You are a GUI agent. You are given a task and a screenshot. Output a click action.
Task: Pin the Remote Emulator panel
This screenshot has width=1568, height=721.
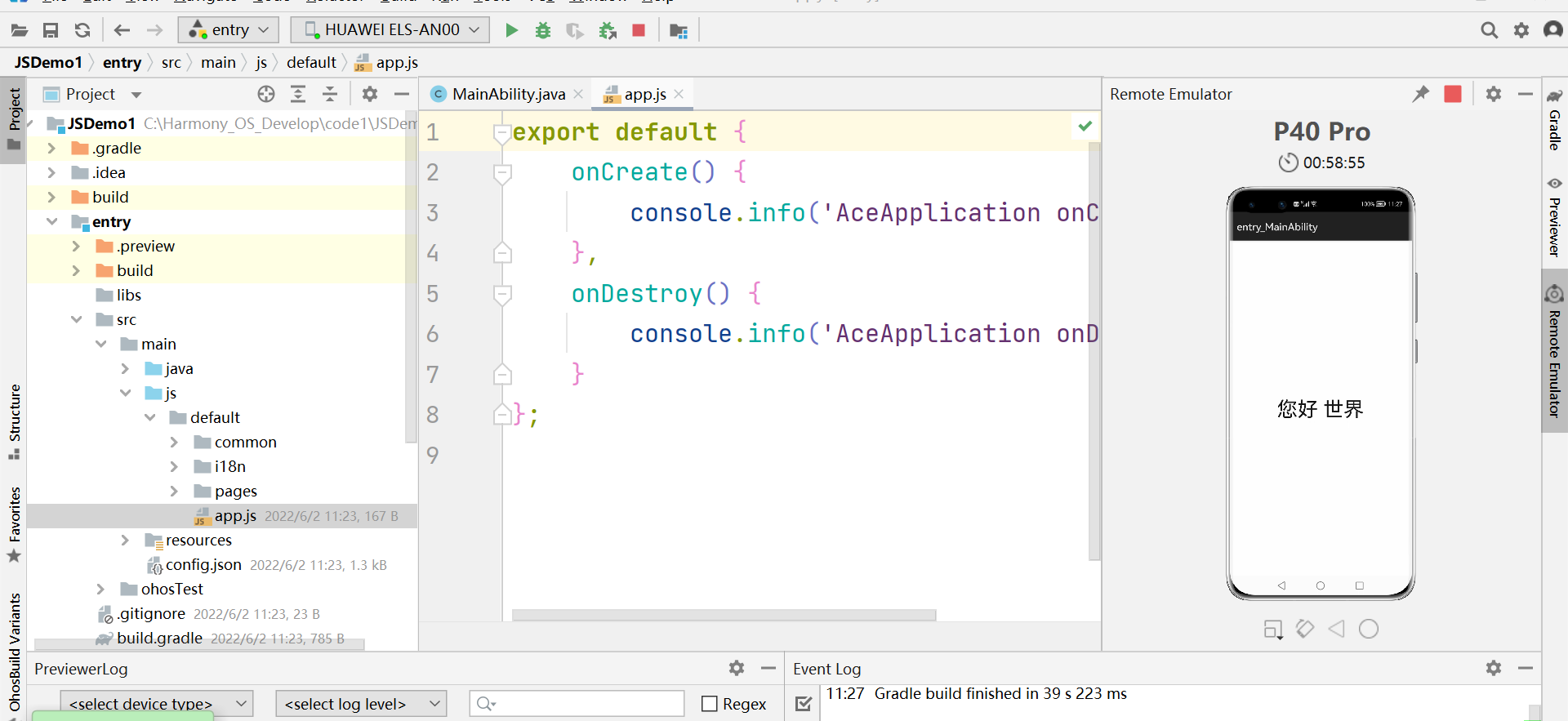coord(1421,94)
